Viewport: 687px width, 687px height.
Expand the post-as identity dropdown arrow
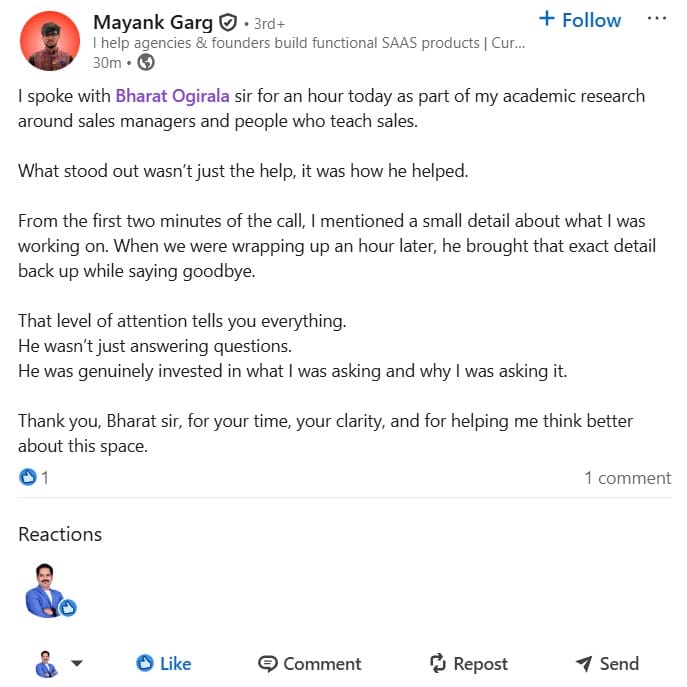pyautogui.click(x=76, y=663)
